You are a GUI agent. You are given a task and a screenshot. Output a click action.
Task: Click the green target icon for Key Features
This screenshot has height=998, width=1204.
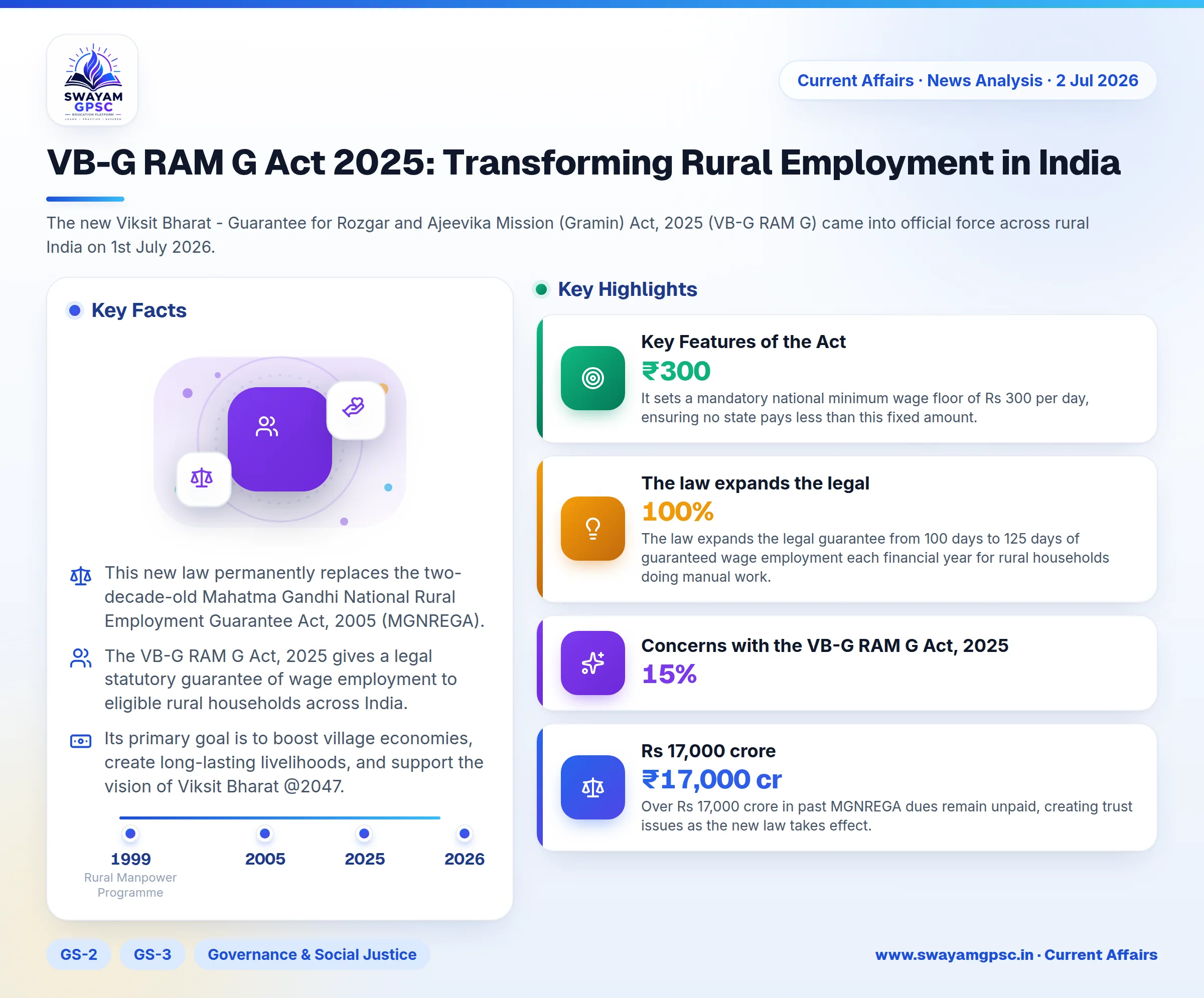pos(592,378)
